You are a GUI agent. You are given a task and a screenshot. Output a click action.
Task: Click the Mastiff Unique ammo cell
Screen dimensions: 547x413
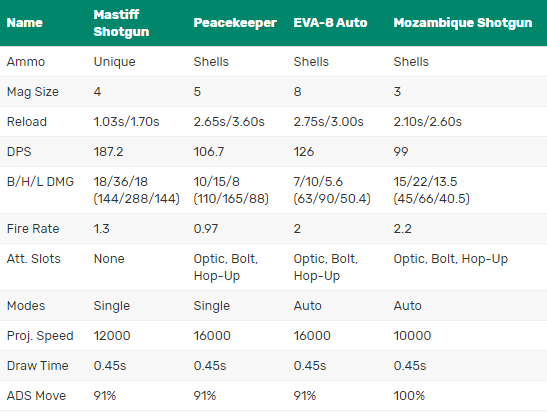(x=114, y=62)
